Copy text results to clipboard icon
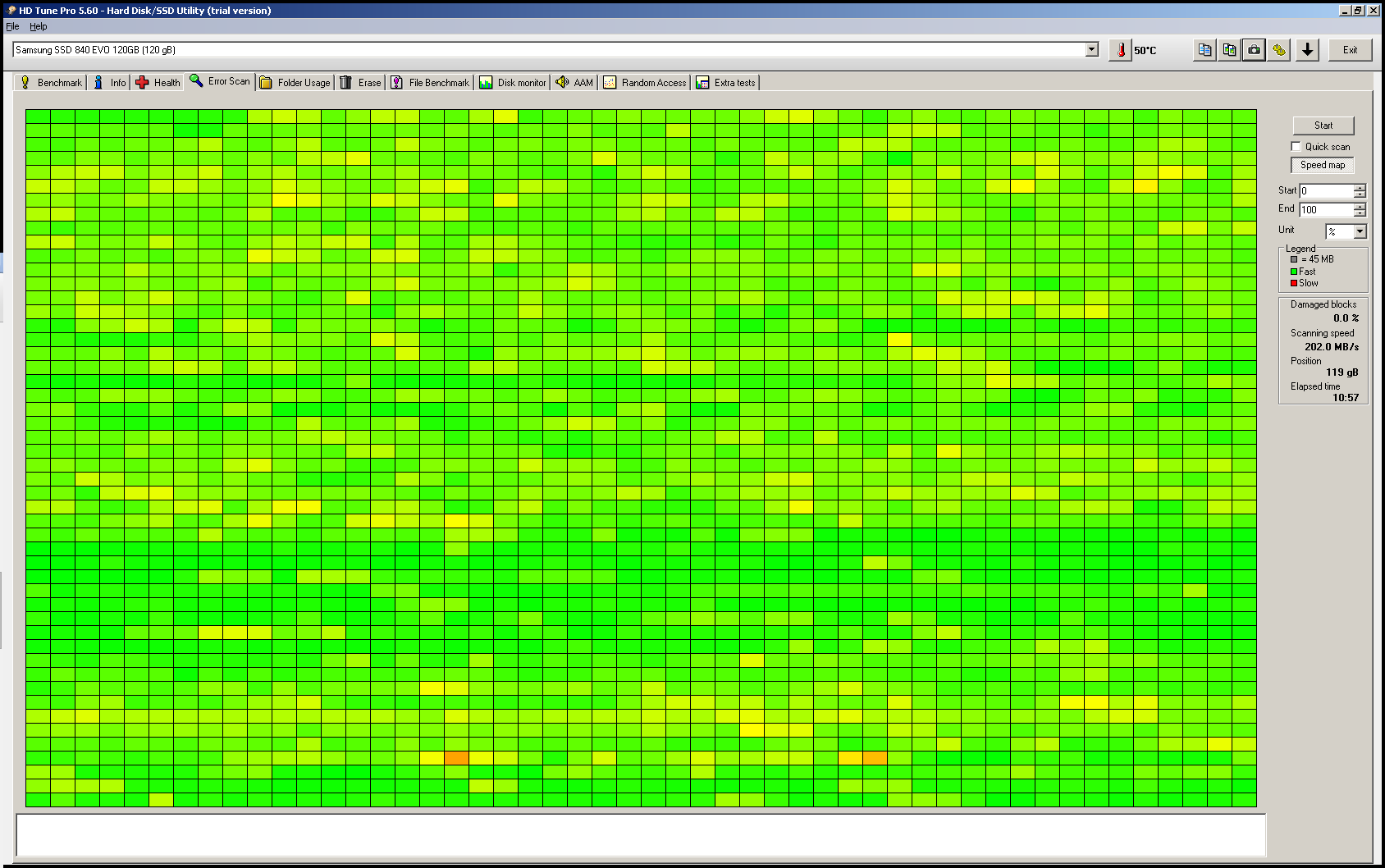The image size is (1385, 868). pos(1204,50)
